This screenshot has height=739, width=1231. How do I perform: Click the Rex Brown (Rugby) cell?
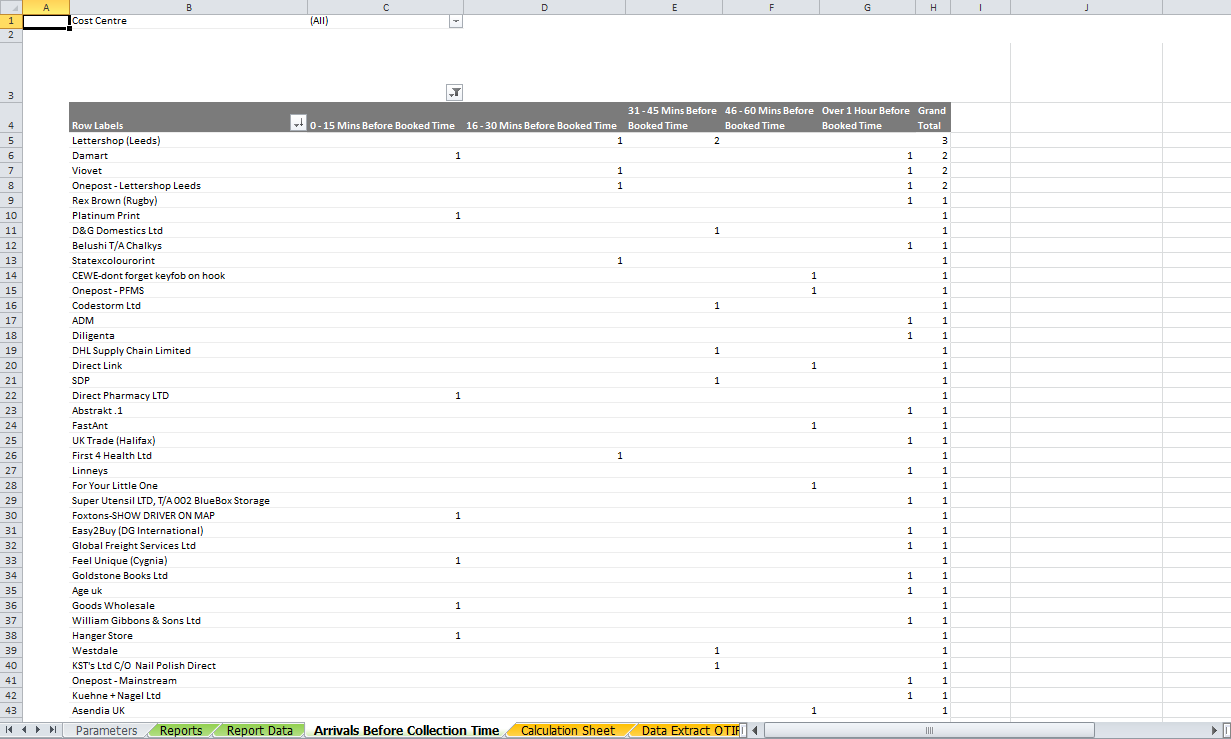coord(188,201)
